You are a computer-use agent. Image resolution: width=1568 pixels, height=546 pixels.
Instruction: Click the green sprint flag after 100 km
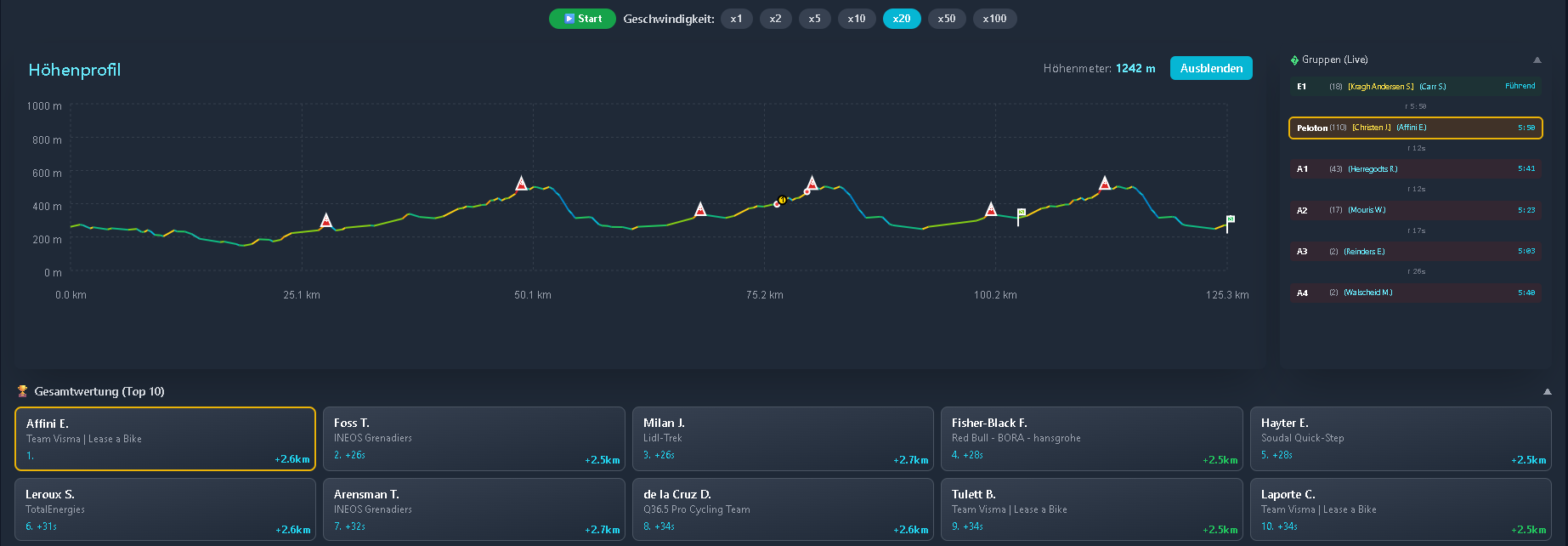click(x=1021, y=213)
